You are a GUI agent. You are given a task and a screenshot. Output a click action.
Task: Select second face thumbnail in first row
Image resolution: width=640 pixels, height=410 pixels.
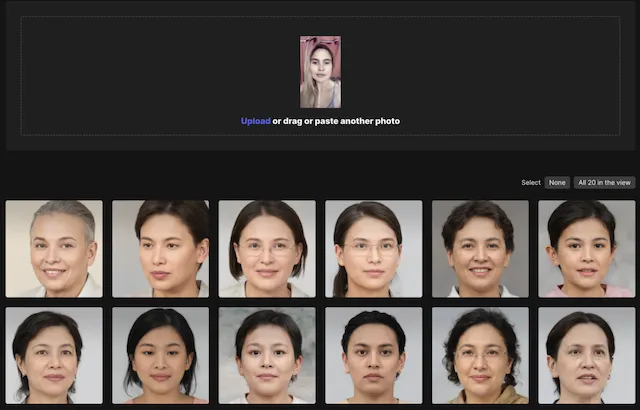tap(160, 249)
